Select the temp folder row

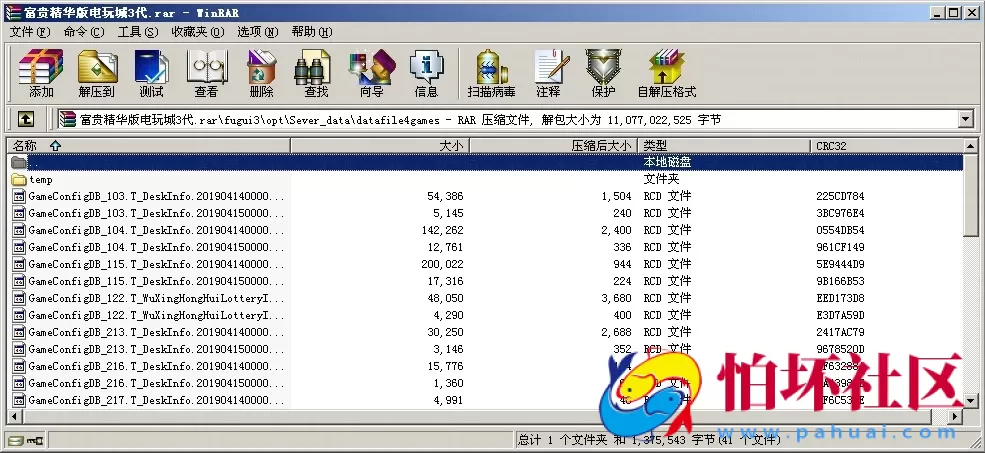(x=484, y=179)
